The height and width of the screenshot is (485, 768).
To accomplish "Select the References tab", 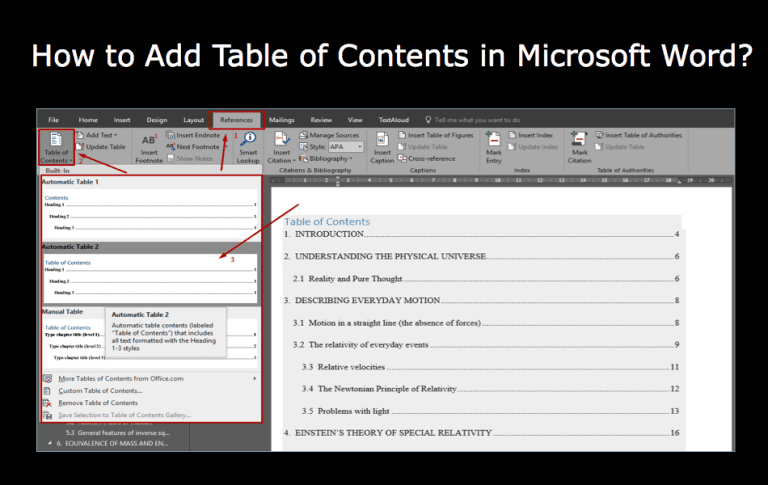I will 237,120.
